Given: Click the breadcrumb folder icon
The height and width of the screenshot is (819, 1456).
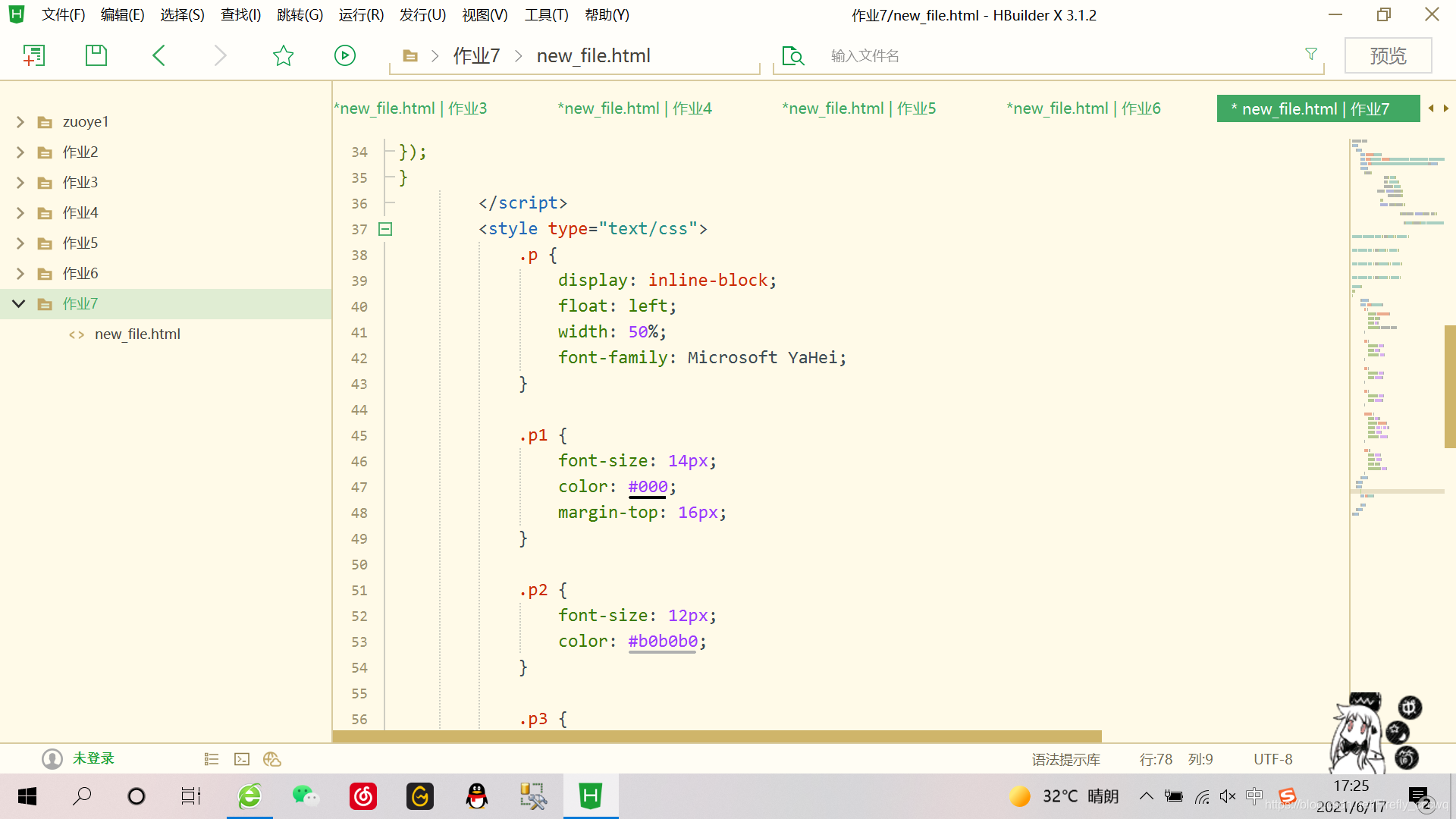Looking at the screenshot, I should 410,56.
